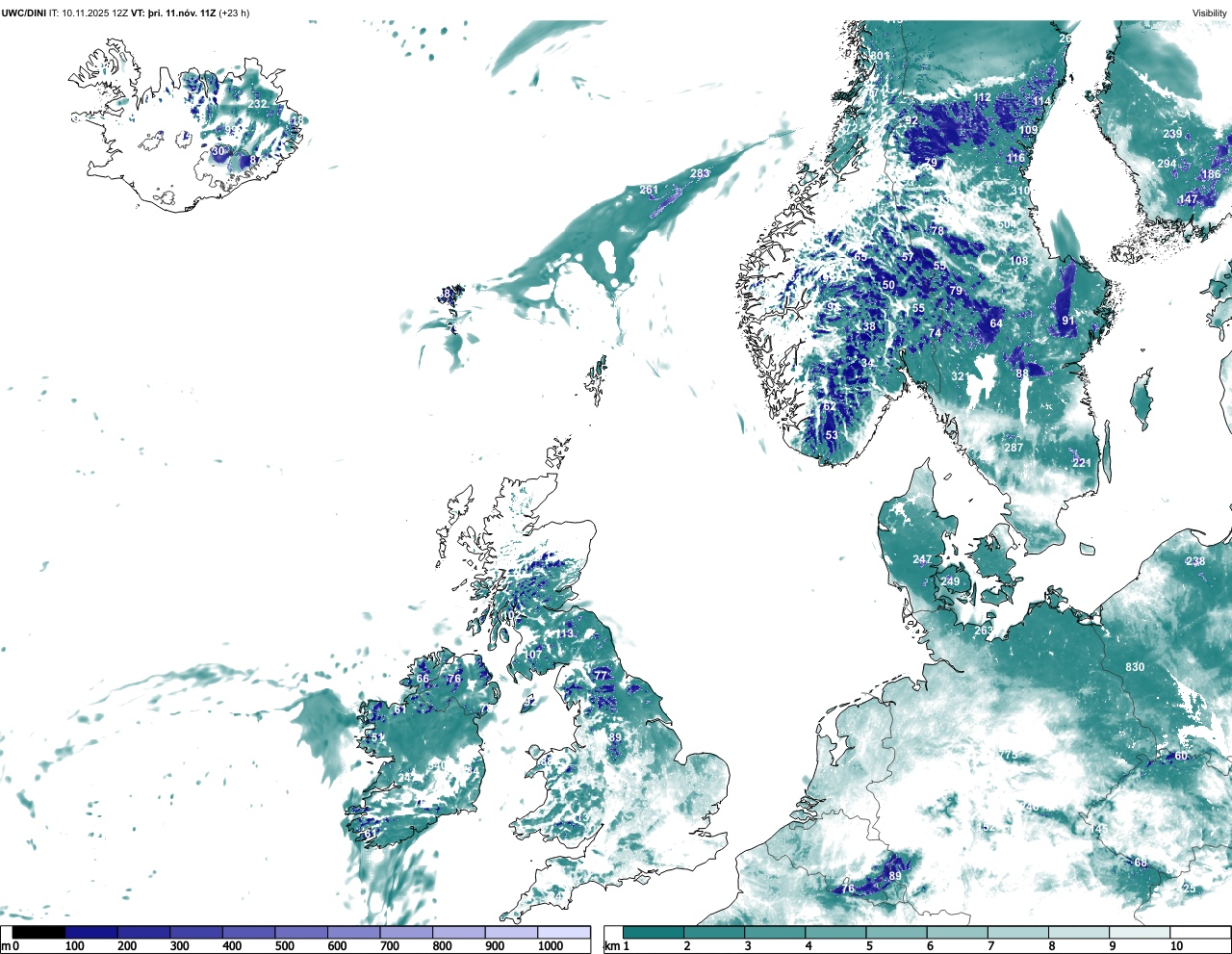Select the '91' value near Stockholm
The image size is (1232, 954).
[1068, 321]
